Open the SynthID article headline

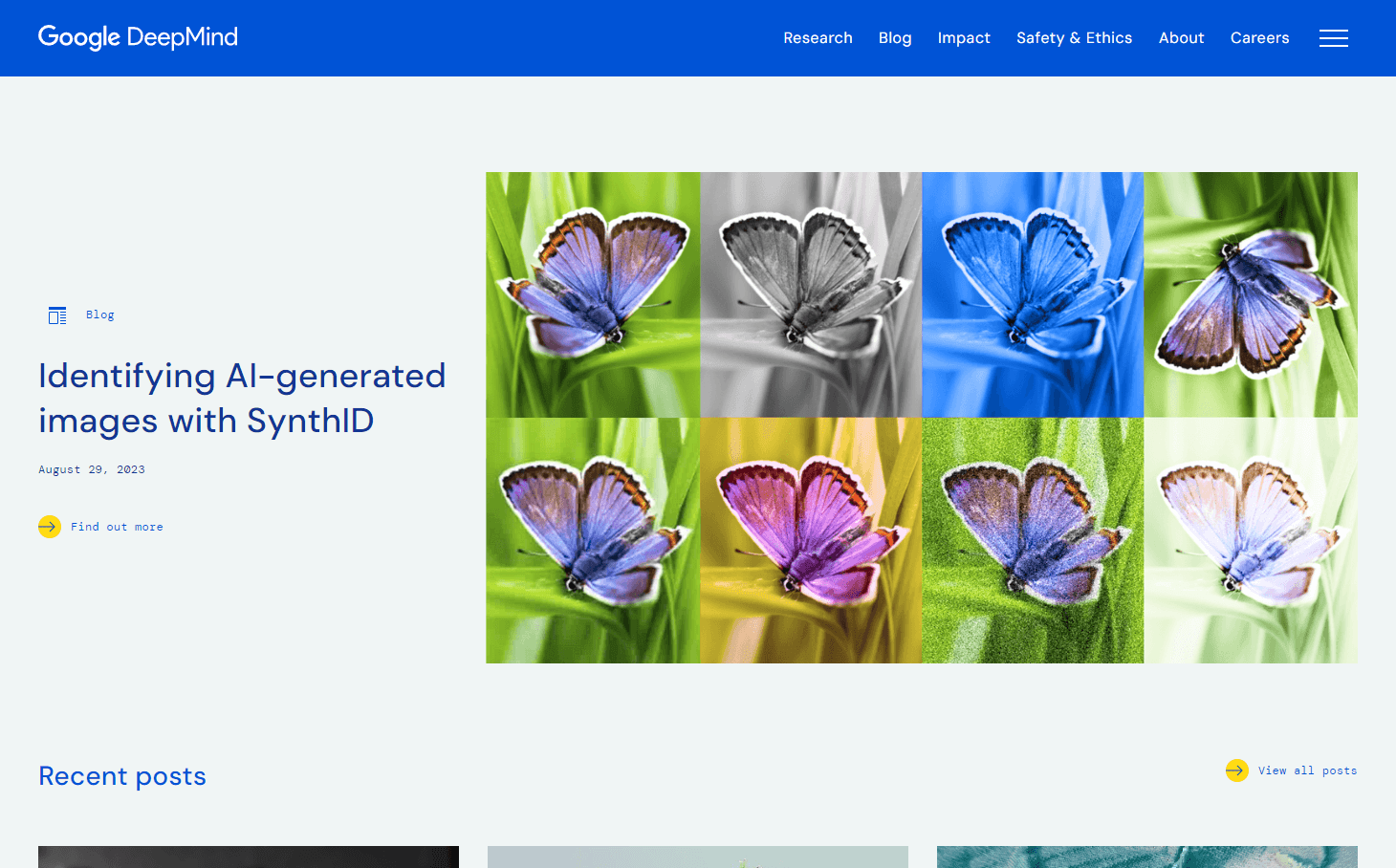pos(242,398)
